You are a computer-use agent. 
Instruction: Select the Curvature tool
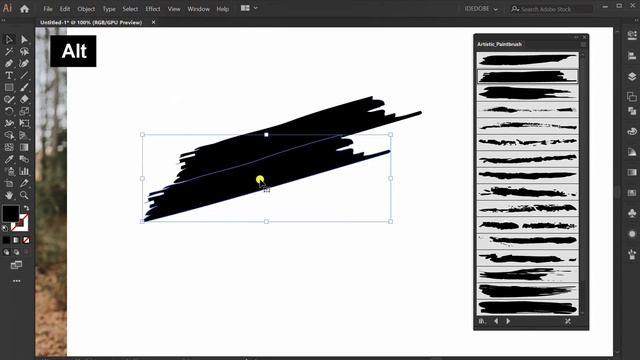point(24,63)
